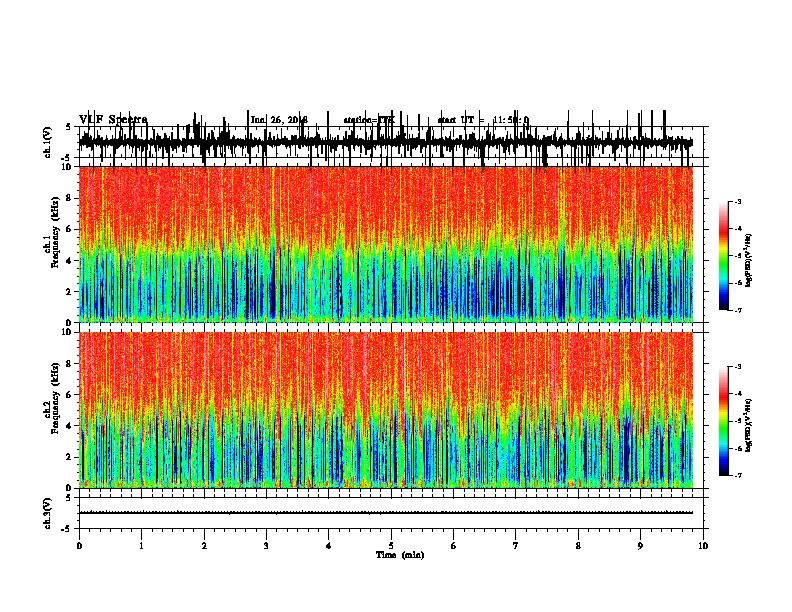Click the ch.2 'Frequency (kHz)' axis label
The width and height of the screenshot is (792, 612).
pyautogui.click(x=55, y=398)
